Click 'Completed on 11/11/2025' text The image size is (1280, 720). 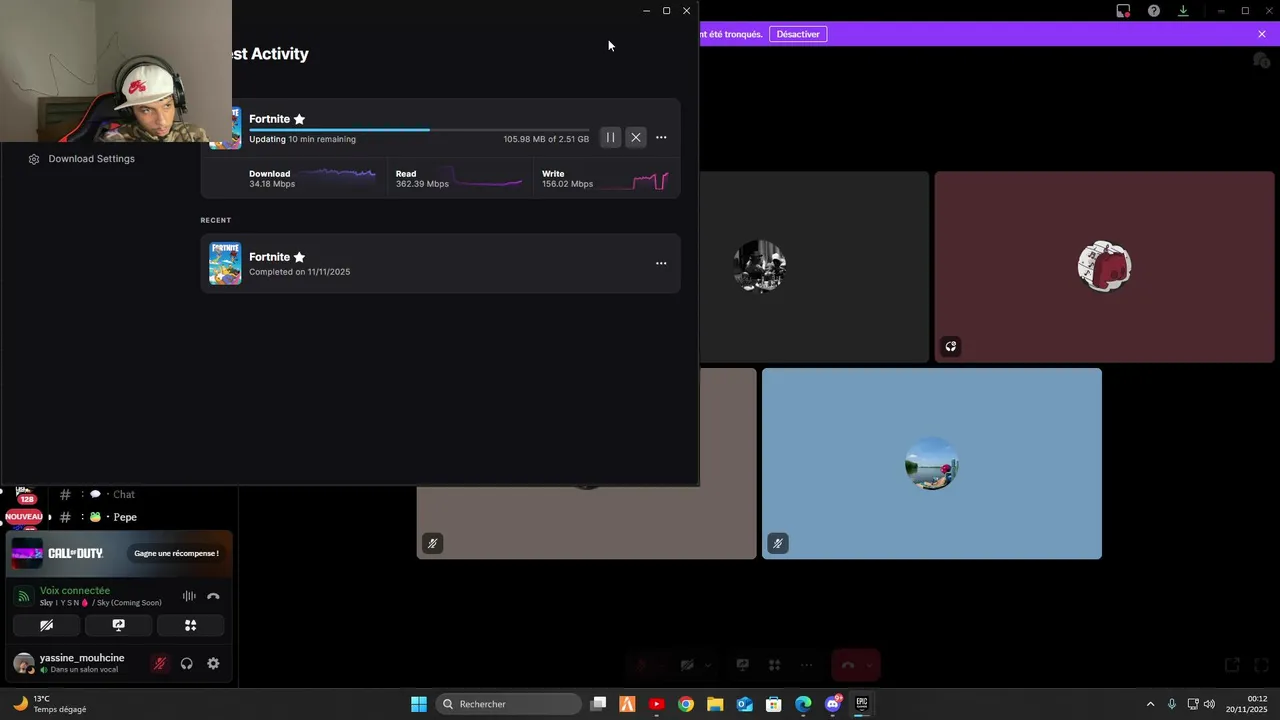coord(299,272)
